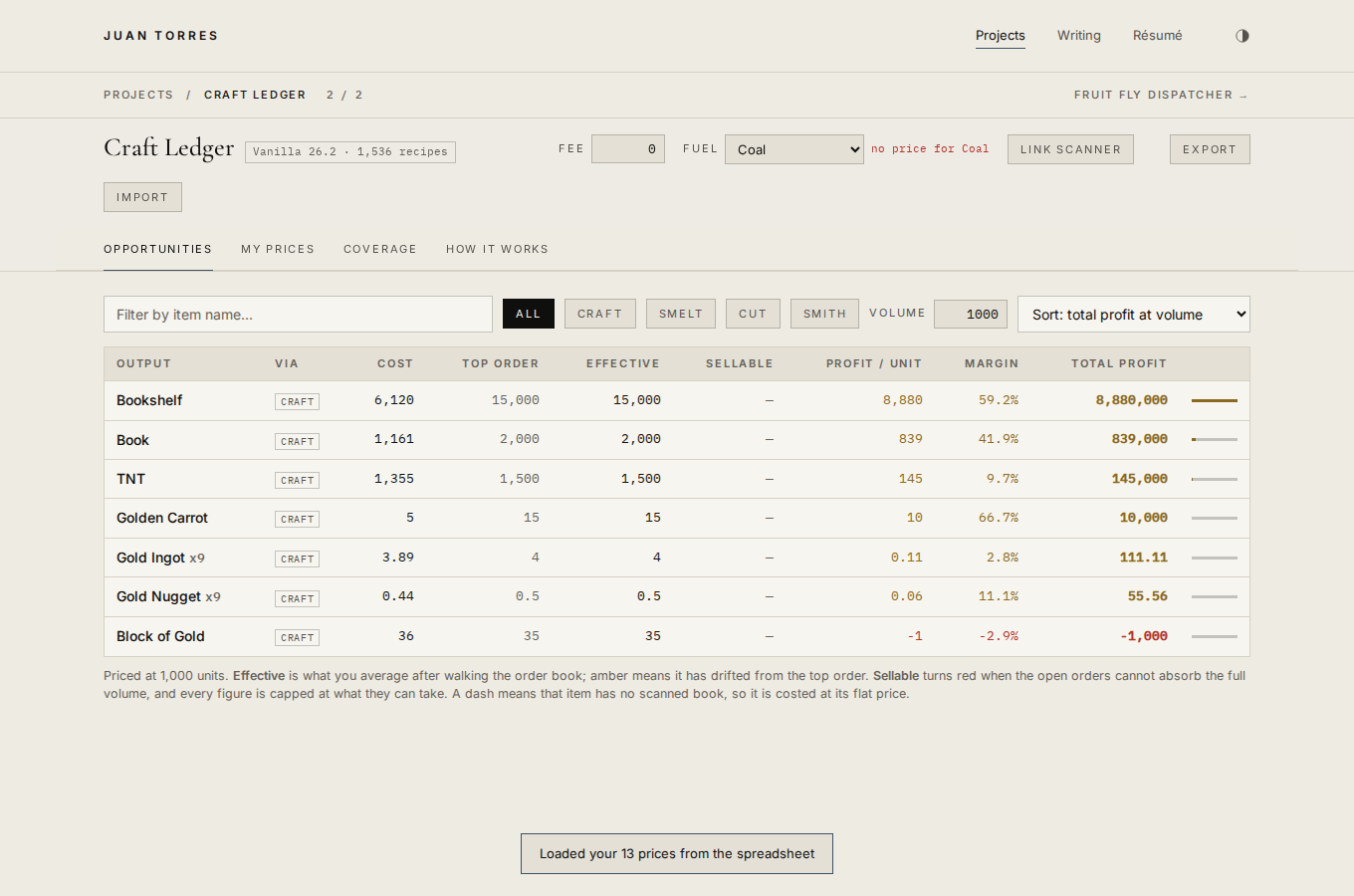Click the -1,000 total profit value
Image resolution: width=1354 pixels, height=896 pixels.
point(1144,636)
